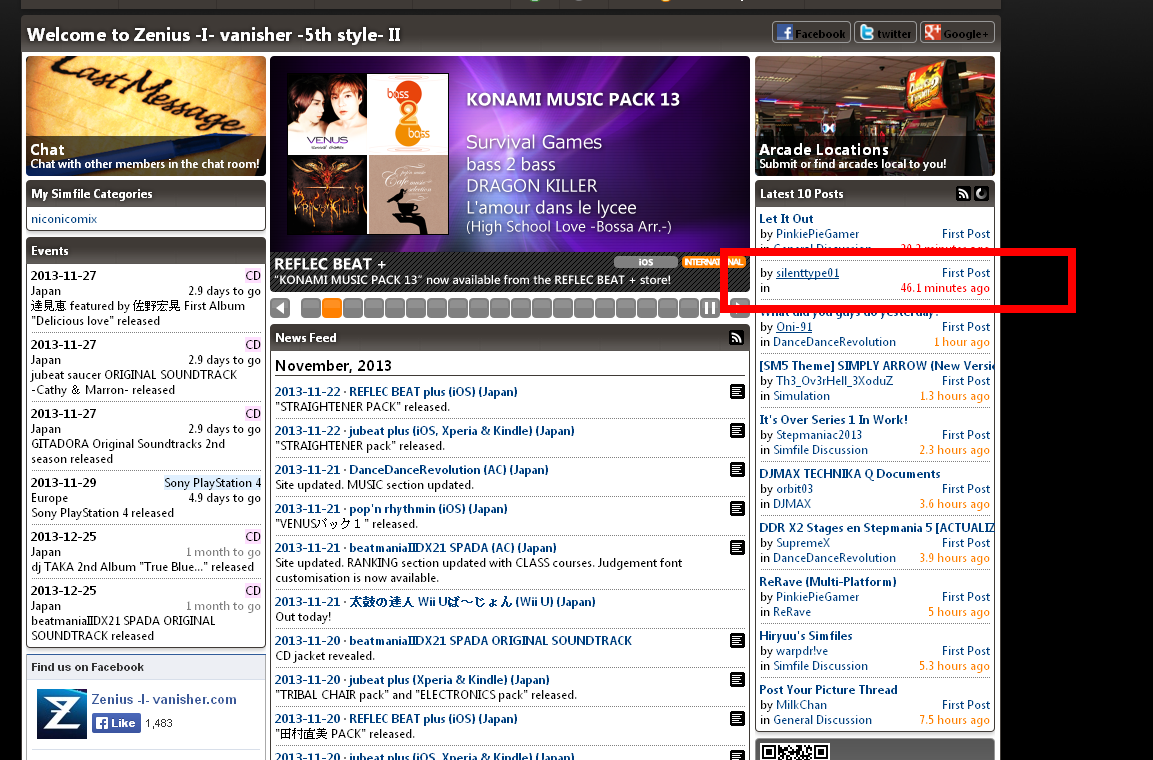Viewport: 1153px width, 760px height.
Task: Toggle the moon icon in Latest 10 Posts header
Action: (x=981, y=193)
